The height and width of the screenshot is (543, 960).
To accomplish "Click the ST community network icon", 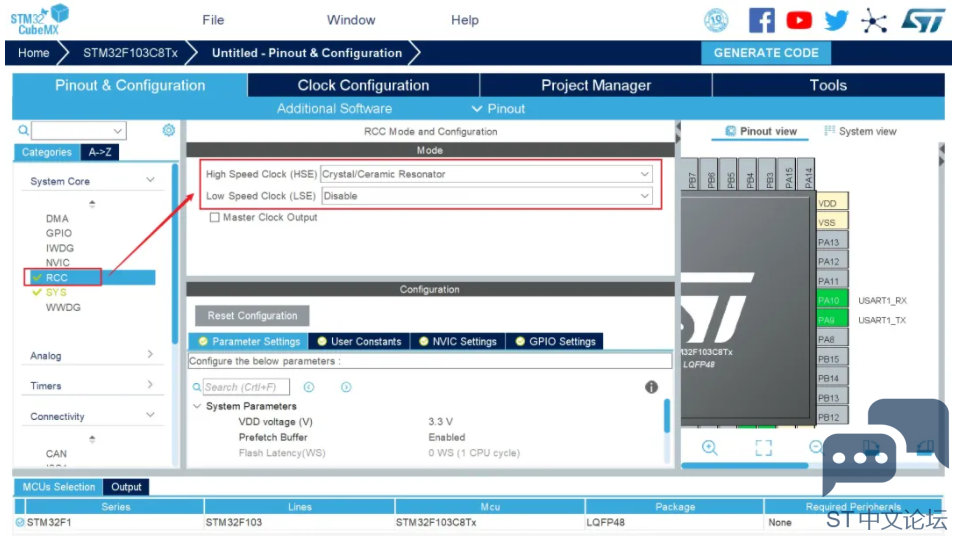I will [x=874, y=21].
